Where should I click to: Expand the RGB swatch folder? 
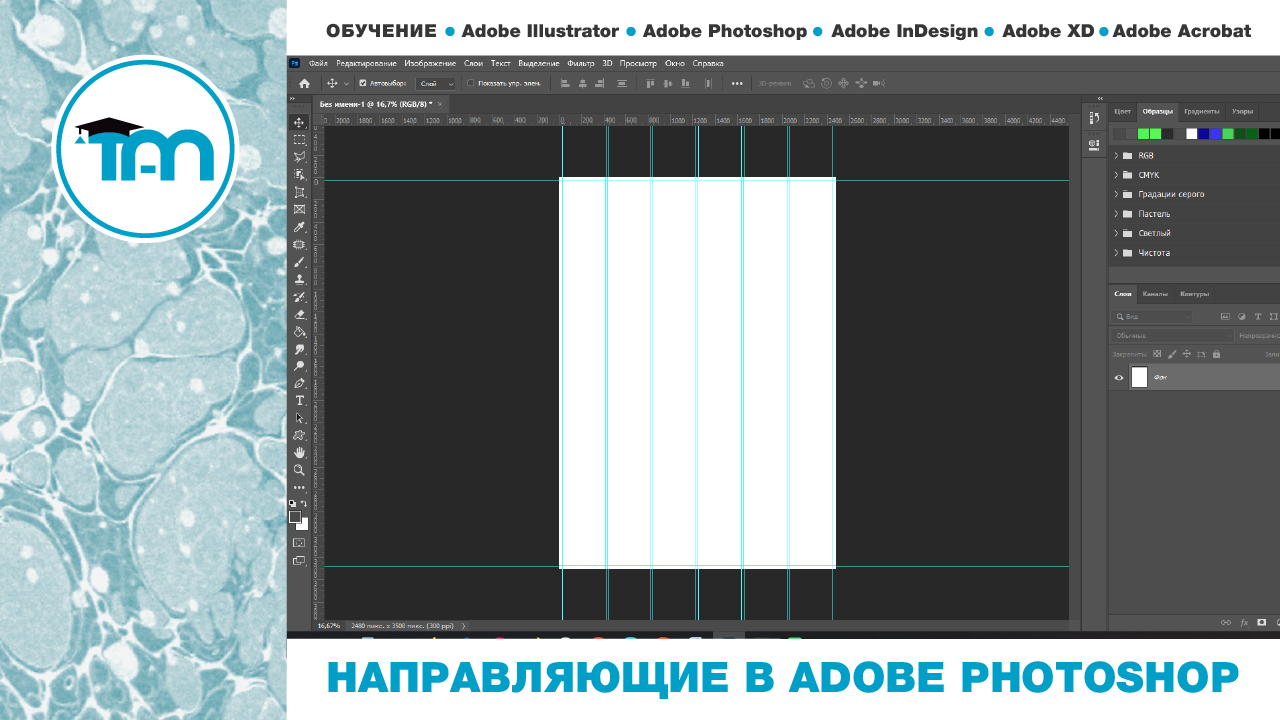(x=1116, y=156)
